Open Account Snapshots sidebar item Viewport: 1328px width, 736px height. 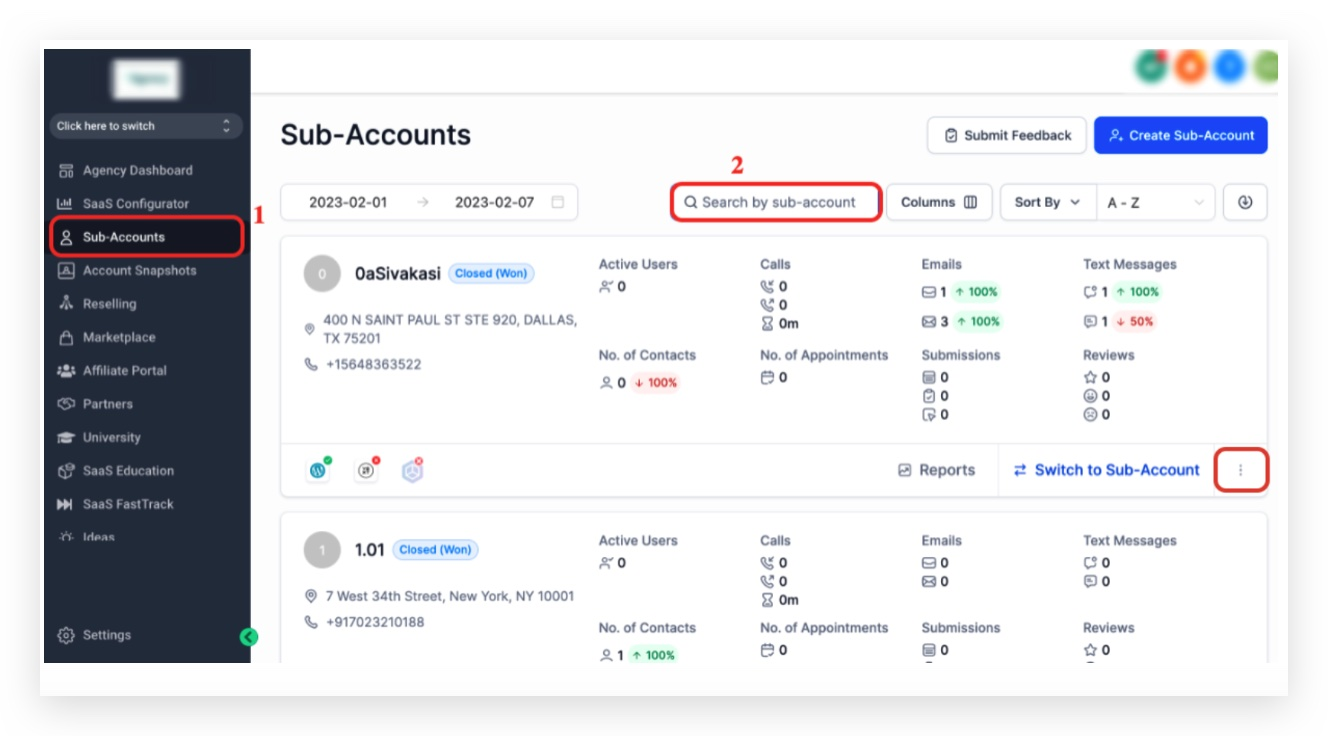139,270
